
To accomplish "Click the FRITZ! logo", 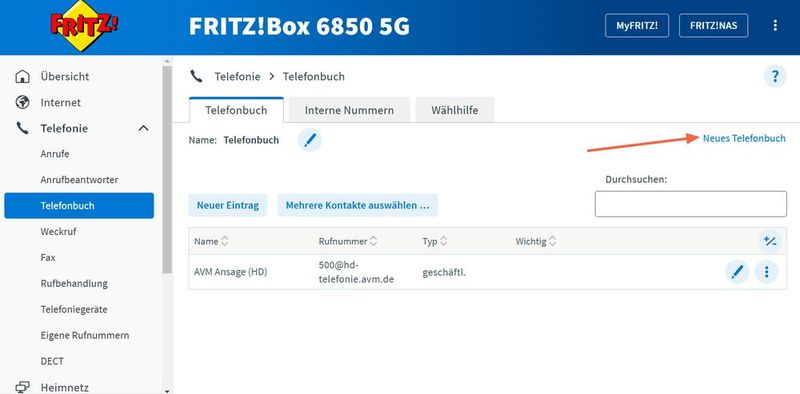I will tap(84, 26).
